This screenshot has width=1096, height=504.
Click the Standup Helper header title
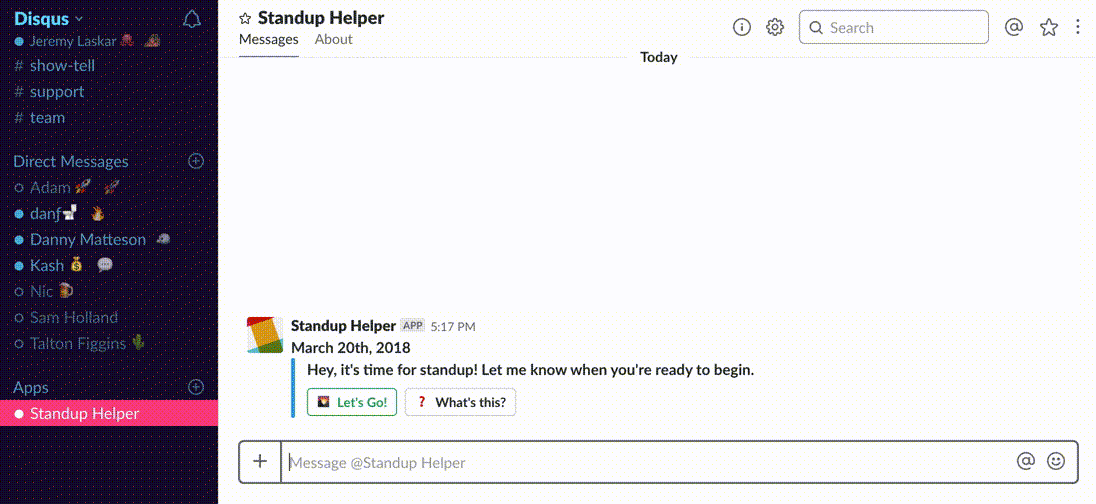pyautogui.click(x=321, y=18)
